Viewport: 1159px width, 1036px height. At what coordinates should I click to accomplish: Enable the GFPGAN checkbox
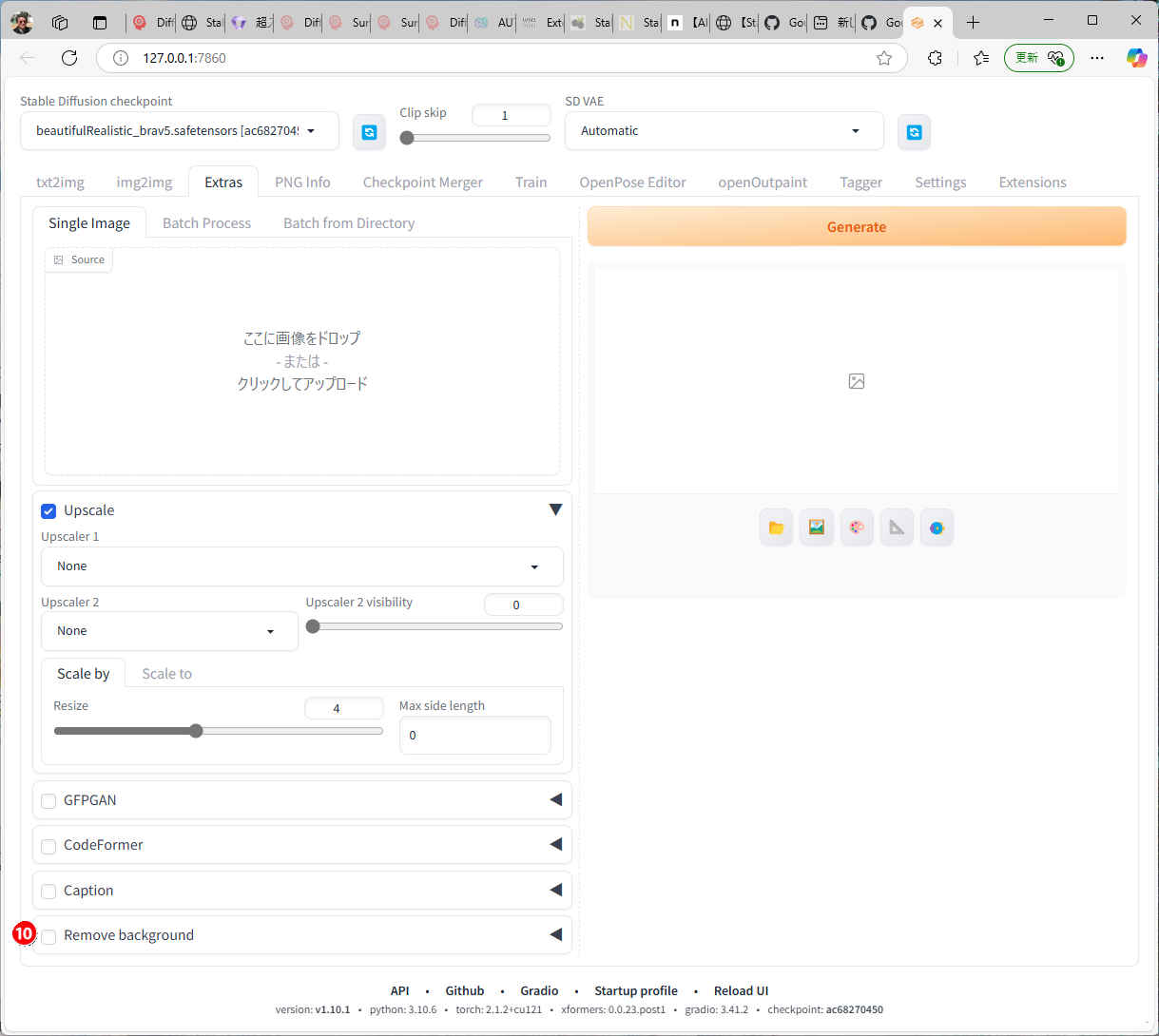tap(48, 801)
